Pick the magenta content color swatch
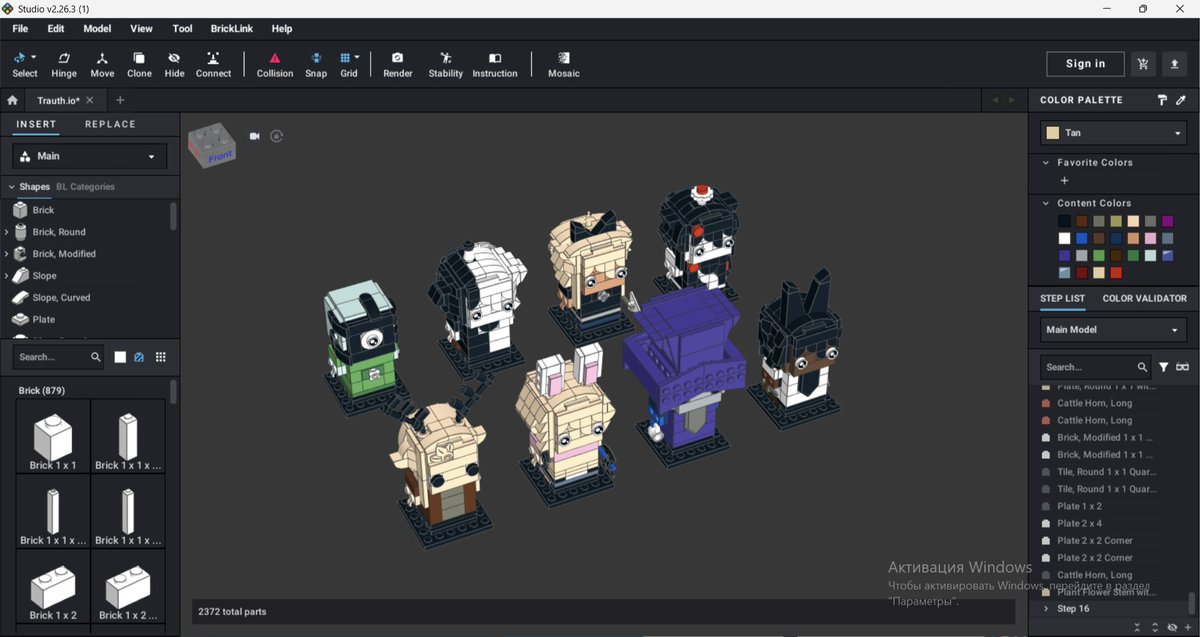 point(1167,221)
